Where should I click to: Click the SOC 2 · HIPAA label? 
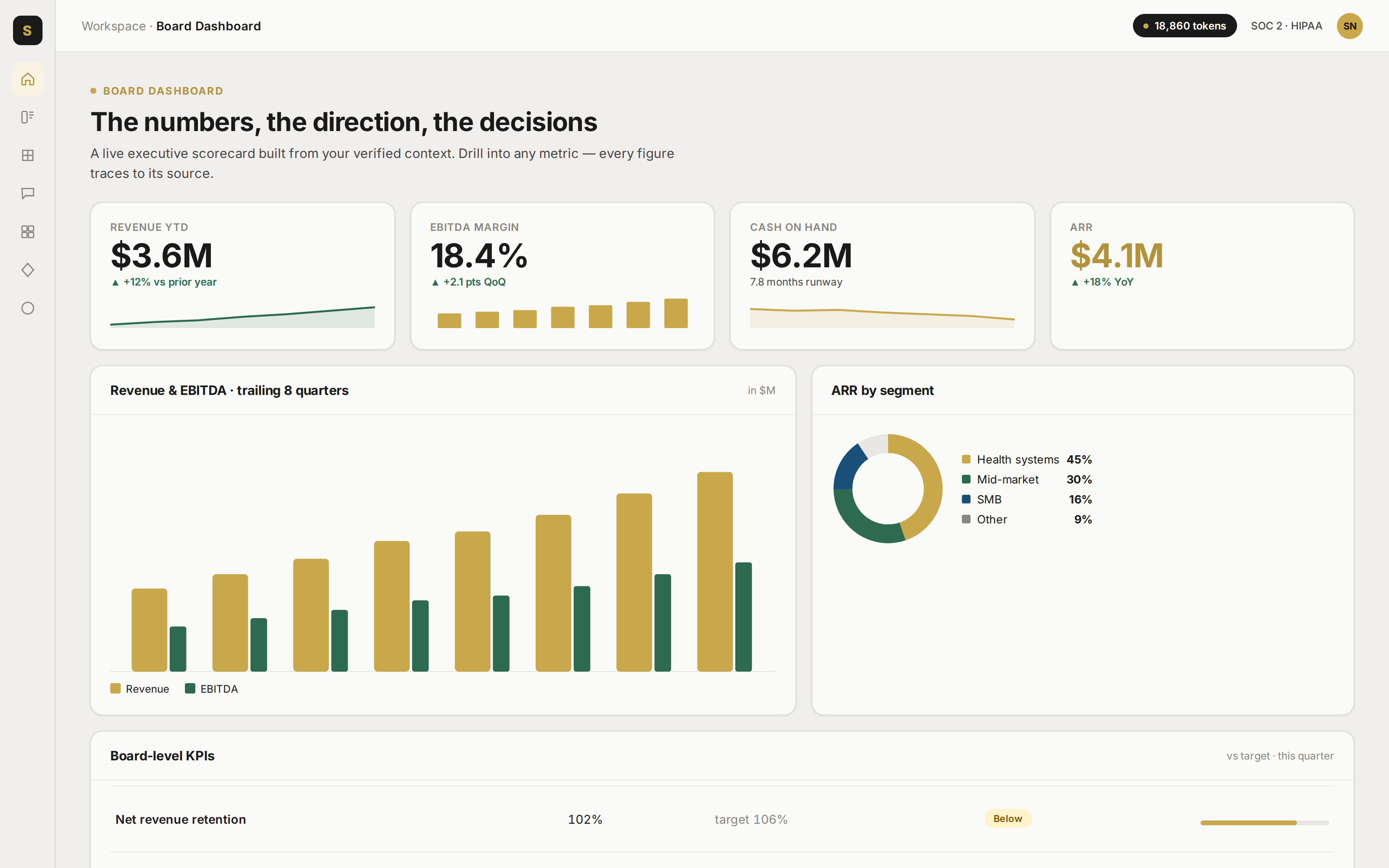click(x=1286, y=26)
